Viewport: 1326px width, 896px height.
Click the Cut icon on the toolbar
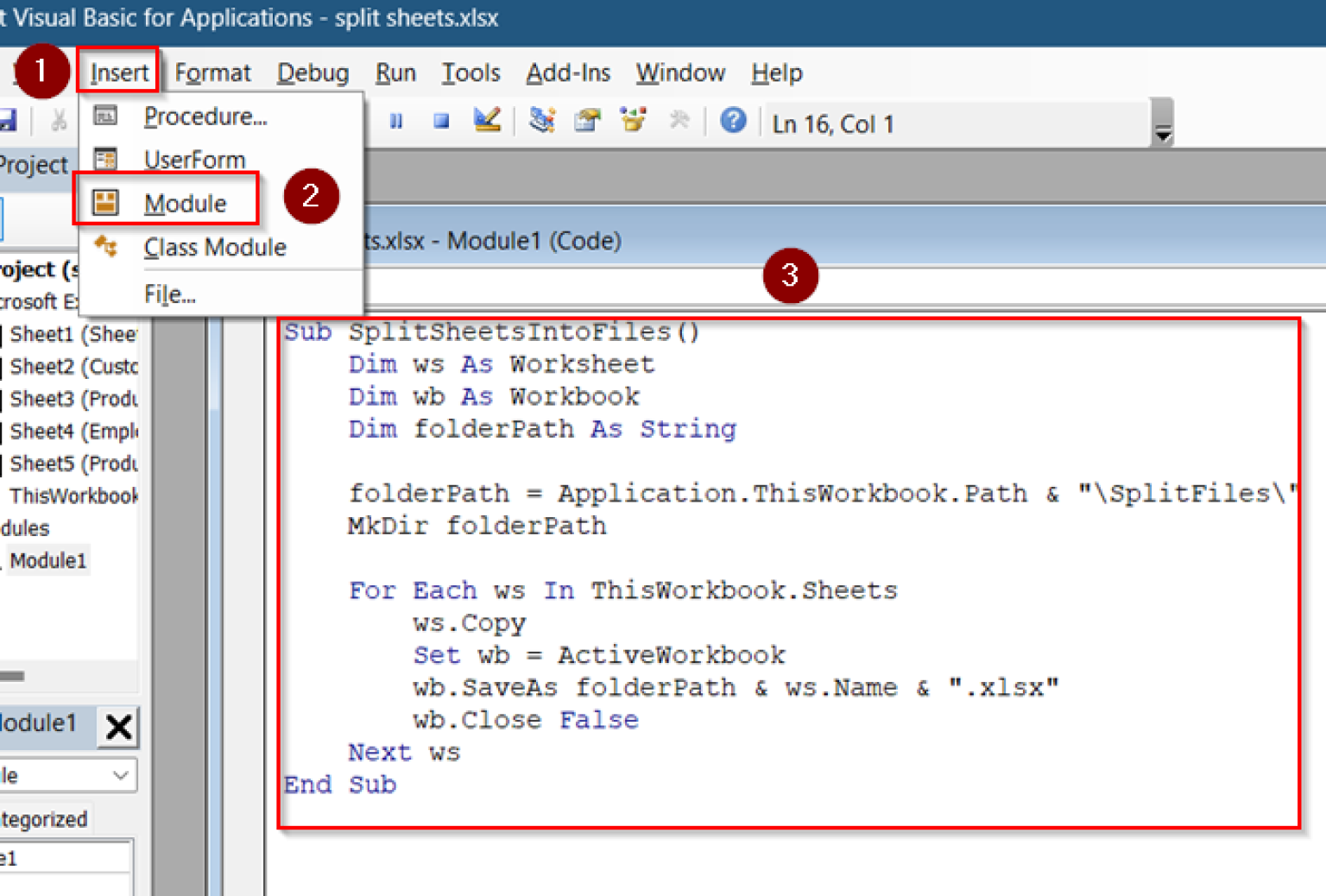(x=58, y=121)
